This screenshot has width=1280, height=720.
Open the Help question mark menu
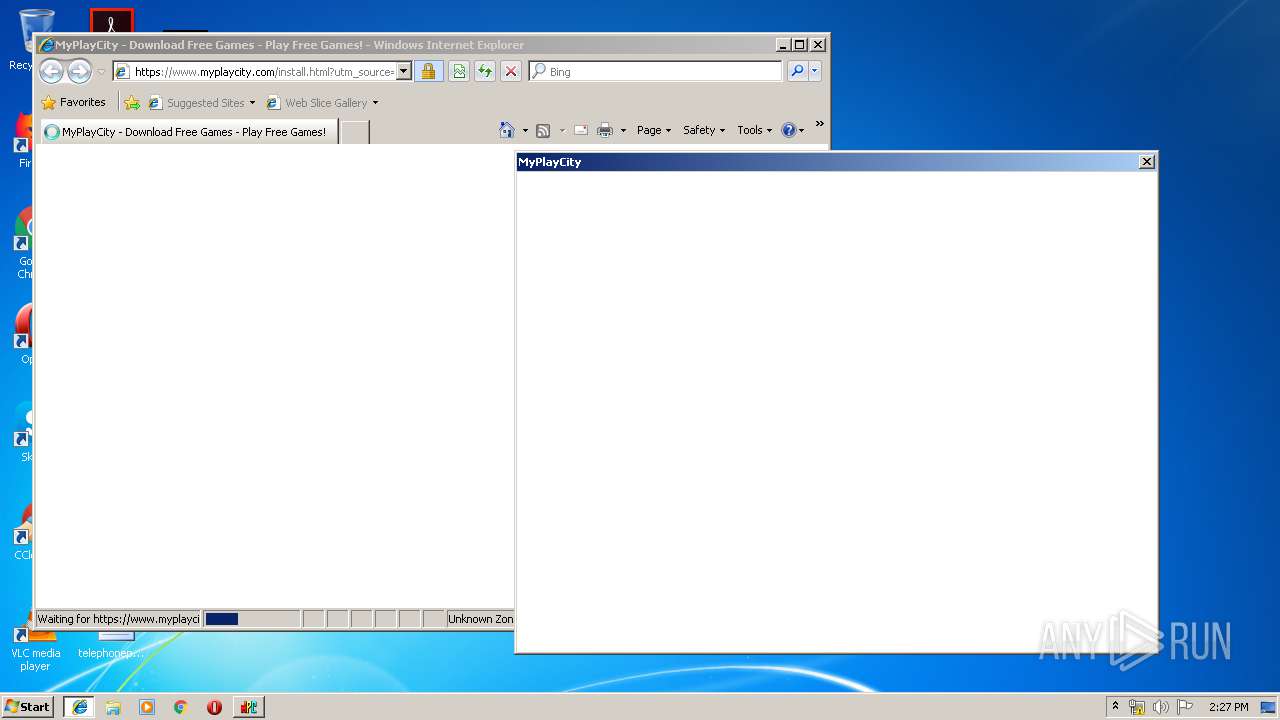point(792,130)
